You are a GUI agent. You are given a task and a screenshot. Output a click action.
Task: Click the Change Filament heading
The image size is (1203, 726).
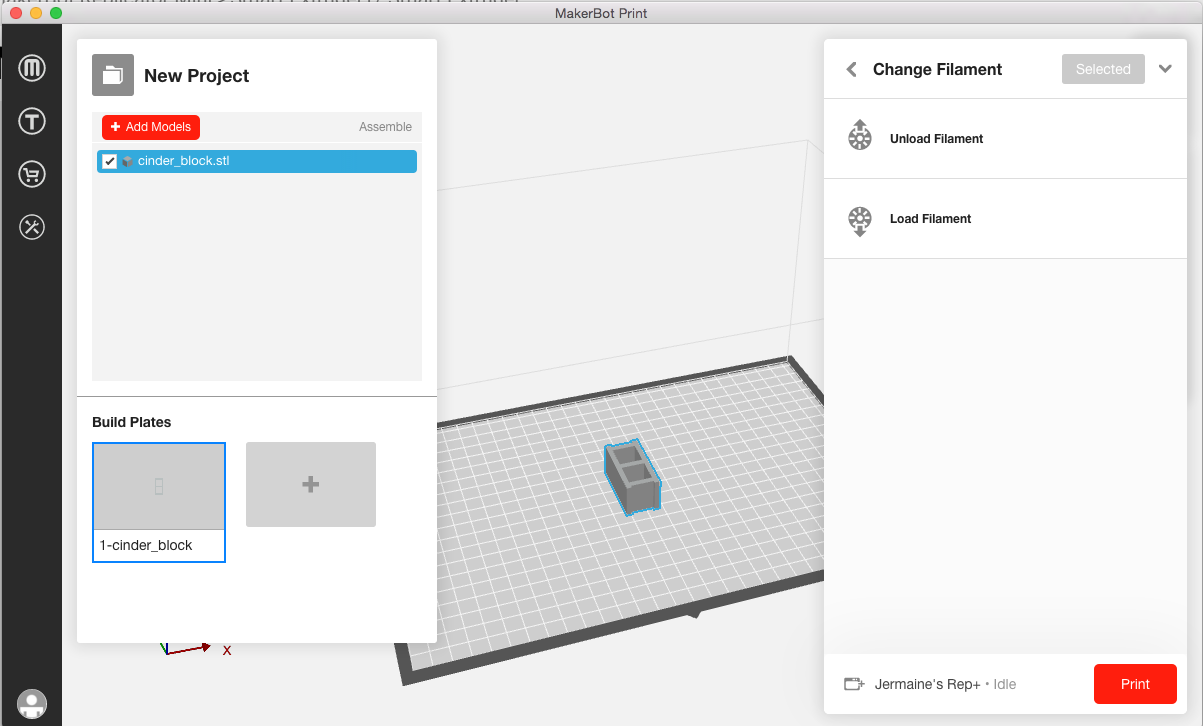click(x=937, y=69)
